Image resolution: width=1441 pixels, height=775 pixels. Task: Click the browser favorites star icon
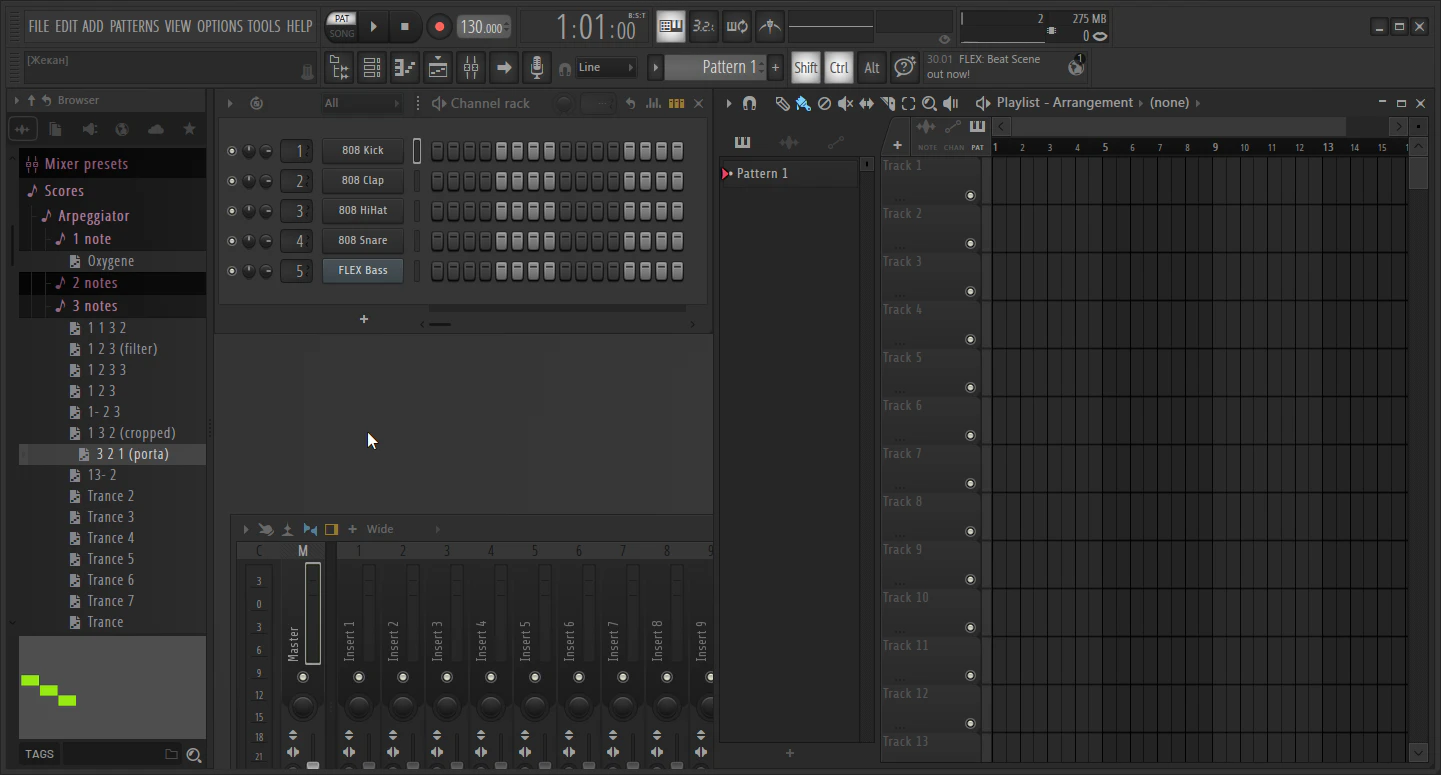coord(189,129)
